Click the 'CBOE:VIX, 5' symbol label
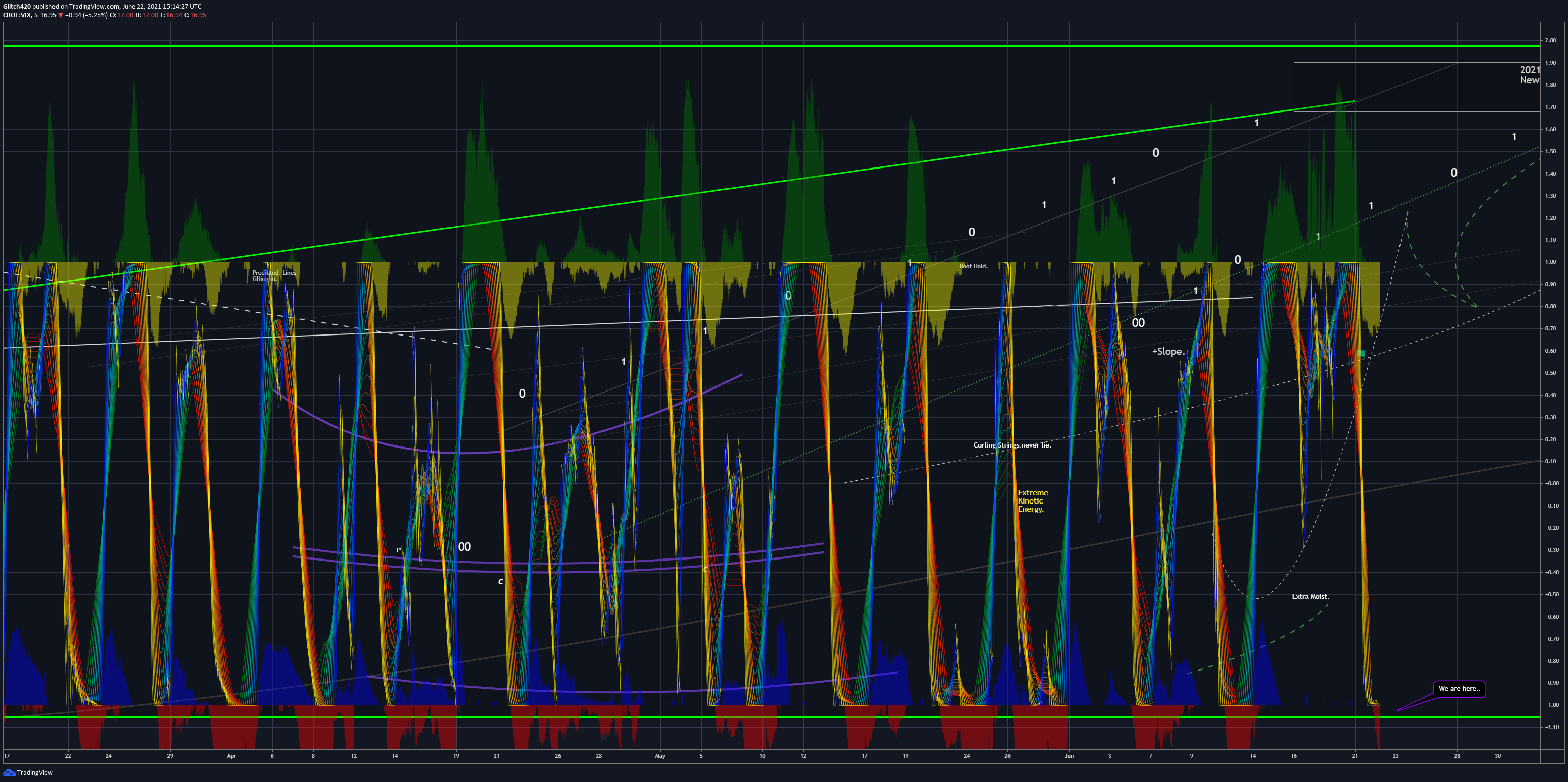Screen dimensions: 1568x782 pyautogui.click(x=20, y=15)
